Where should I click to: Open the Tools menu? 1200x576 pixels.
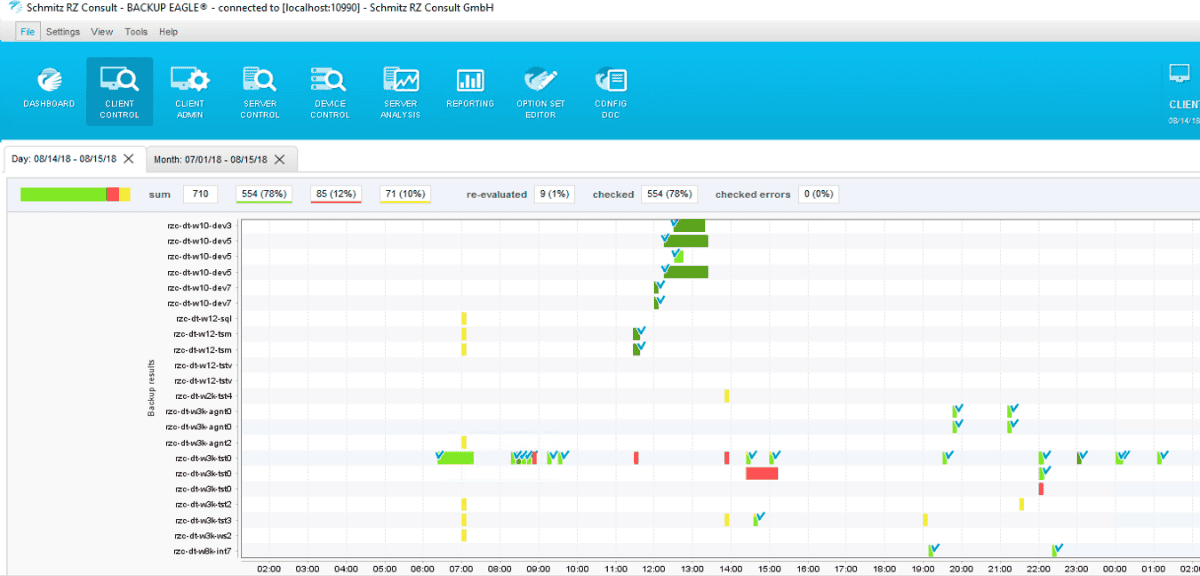pos(136,32)
